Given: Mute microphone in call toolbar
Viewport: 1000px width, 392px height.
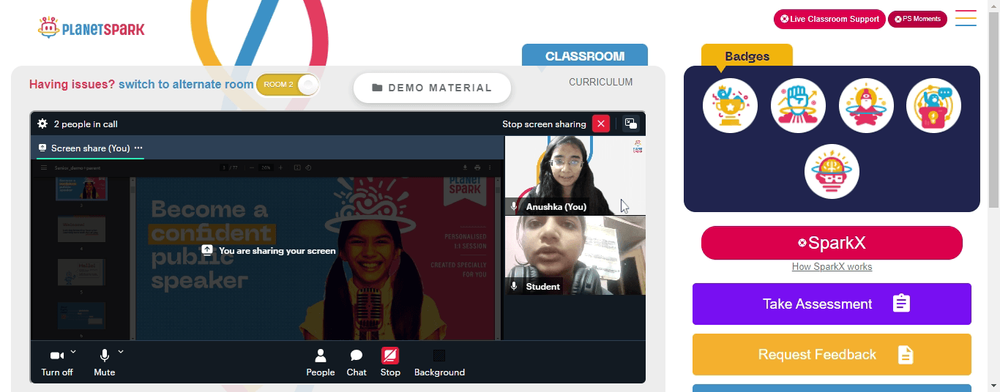Looking at the screenshot, I should [x=104, y=363].
